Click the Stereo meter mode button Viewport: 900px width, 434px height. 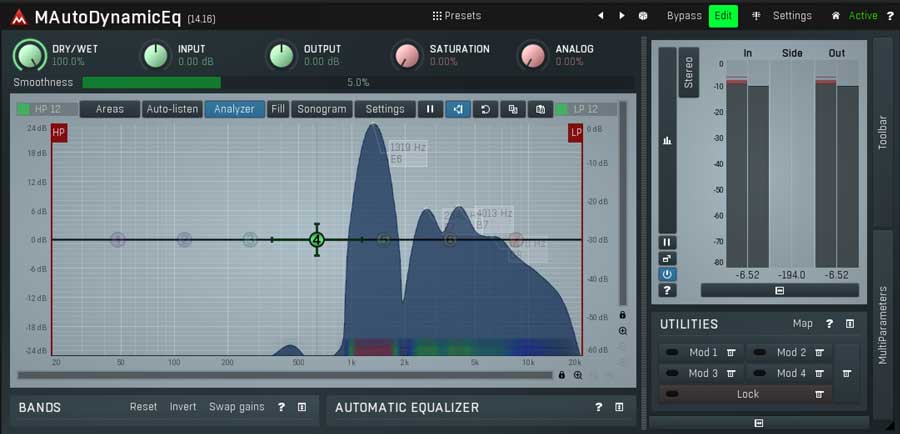pos(689,72)
